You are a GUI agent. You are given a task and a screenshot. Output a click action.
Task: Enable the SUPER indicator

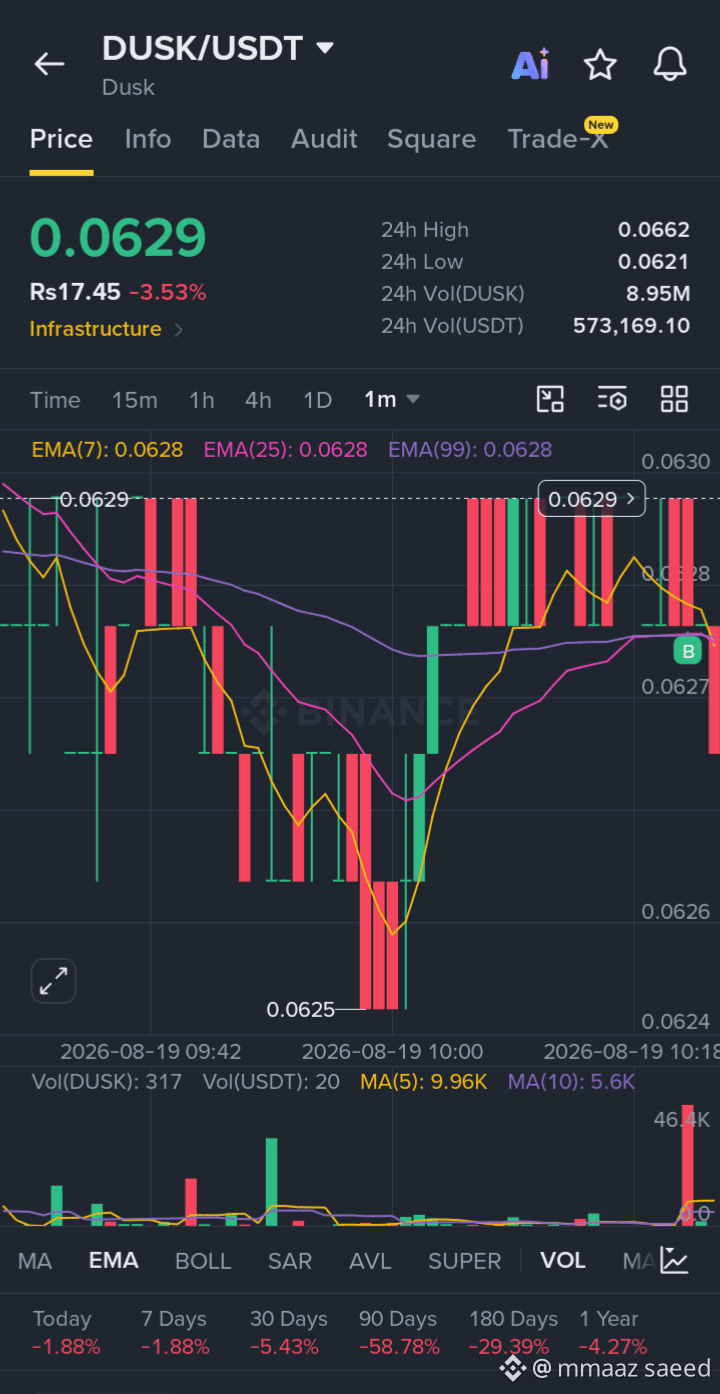(465, 1261)
